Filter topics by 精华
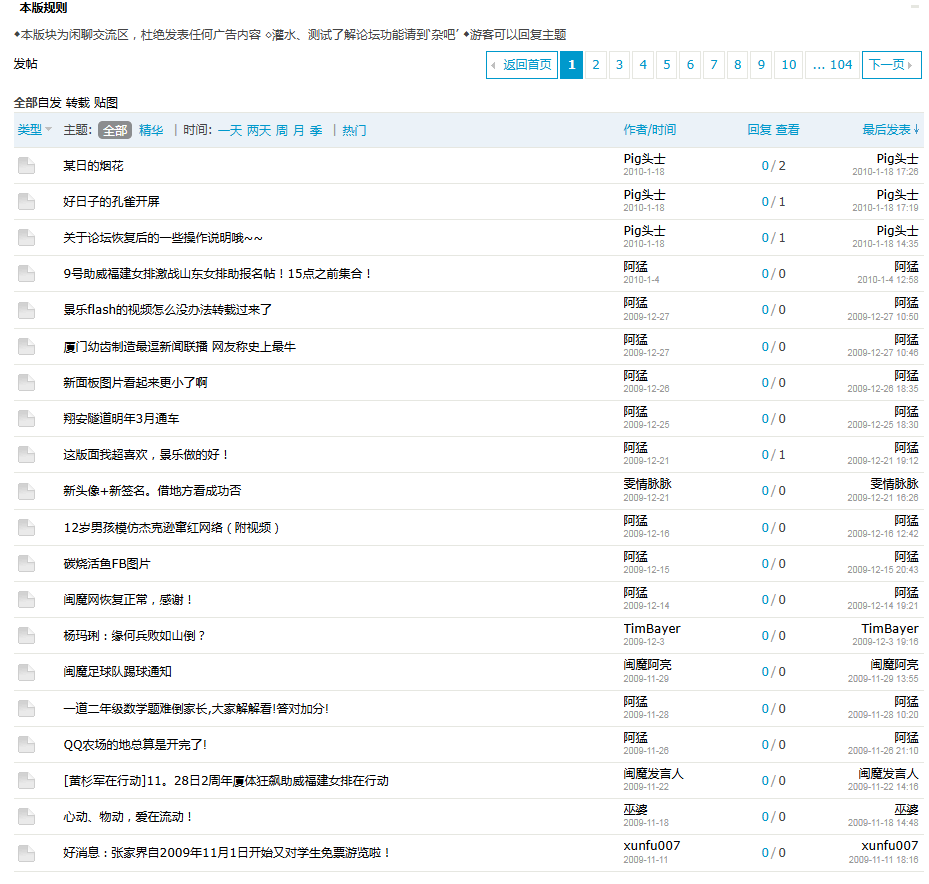 [x=151, y=130]
